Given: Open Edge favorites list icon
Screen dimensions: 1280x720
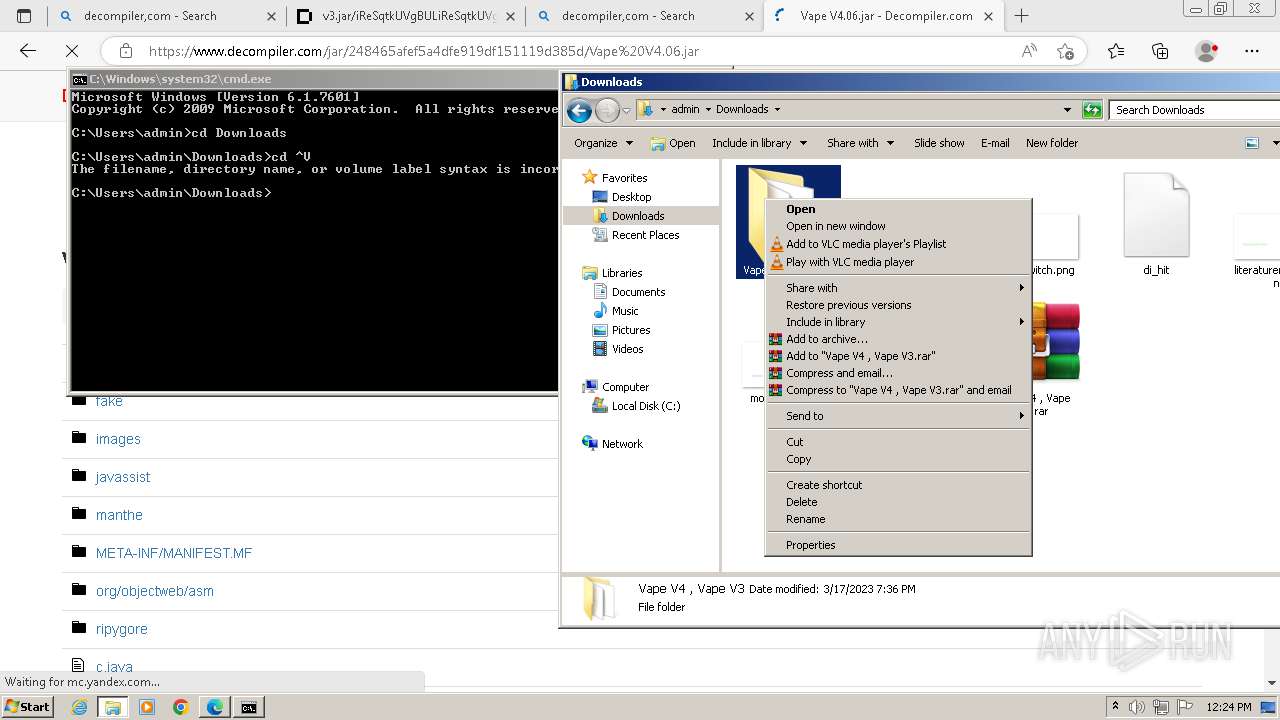Looking at the screenshot, I should tap(1116, 51).
